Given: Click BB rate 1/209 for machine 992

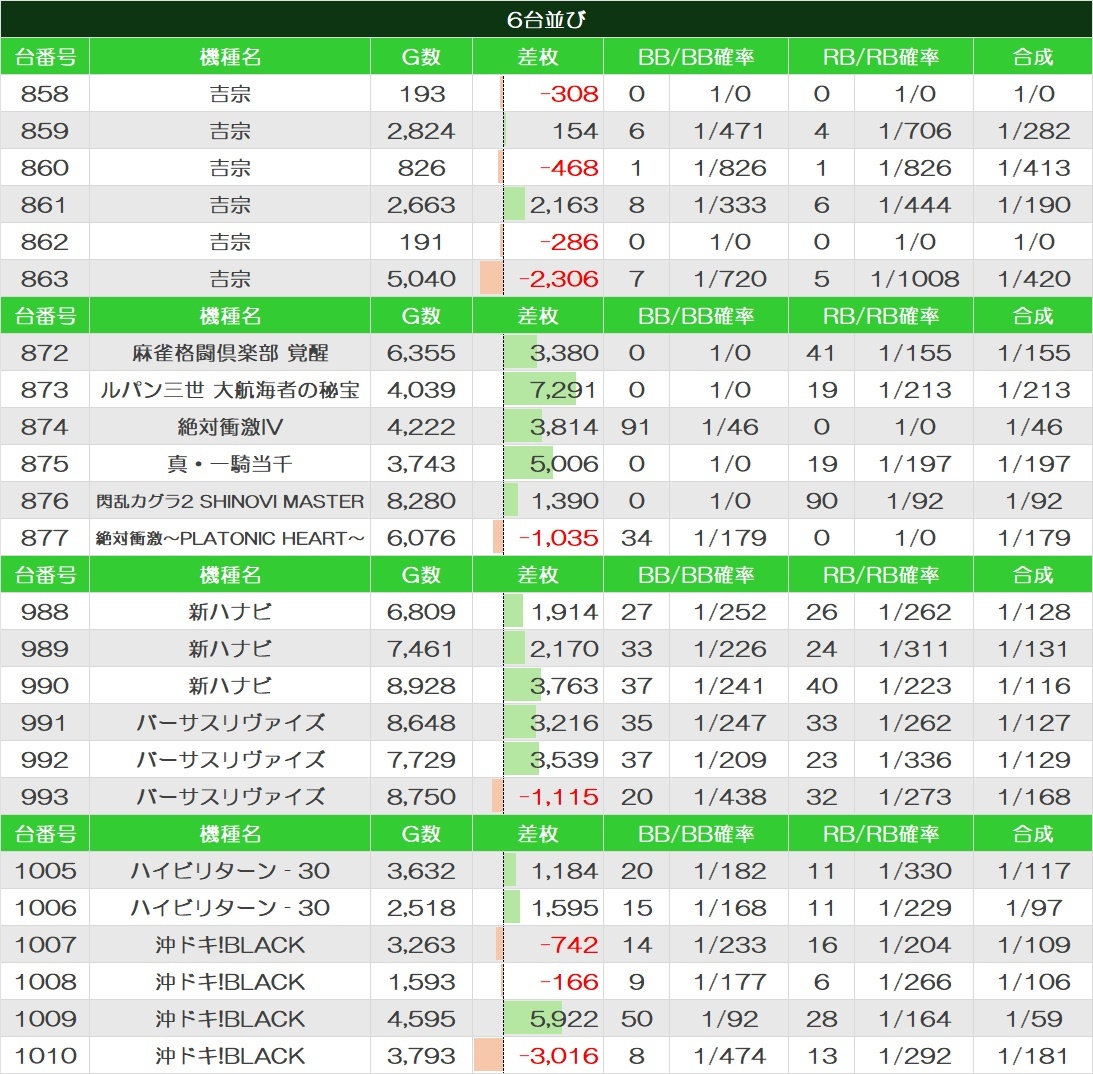Looking at the screenshot, I should click(729, 760).
